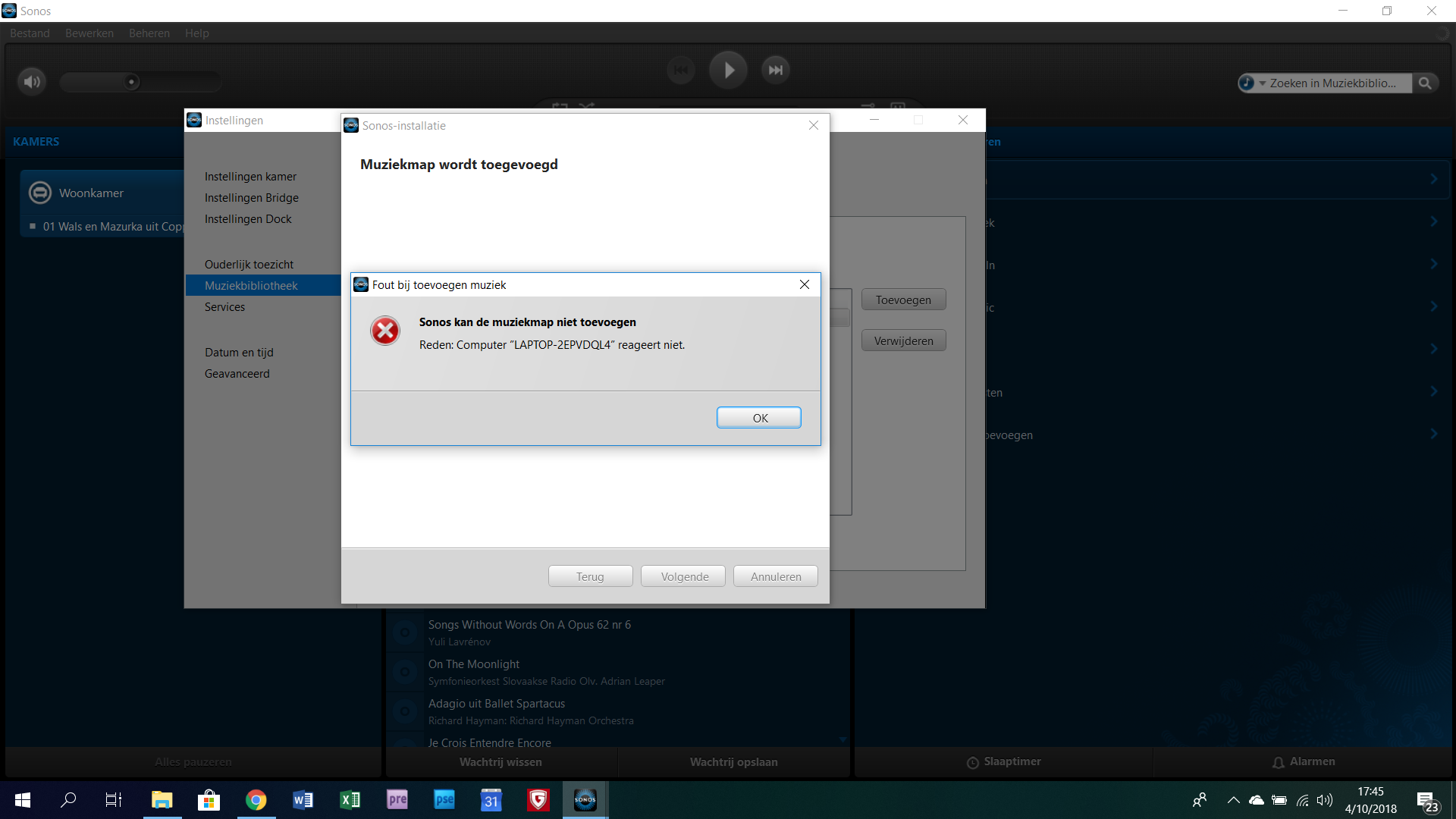The width and height of the screenshot is (1456, 819).
Task: Click OK in the error dialog
Action: (758, 418)
